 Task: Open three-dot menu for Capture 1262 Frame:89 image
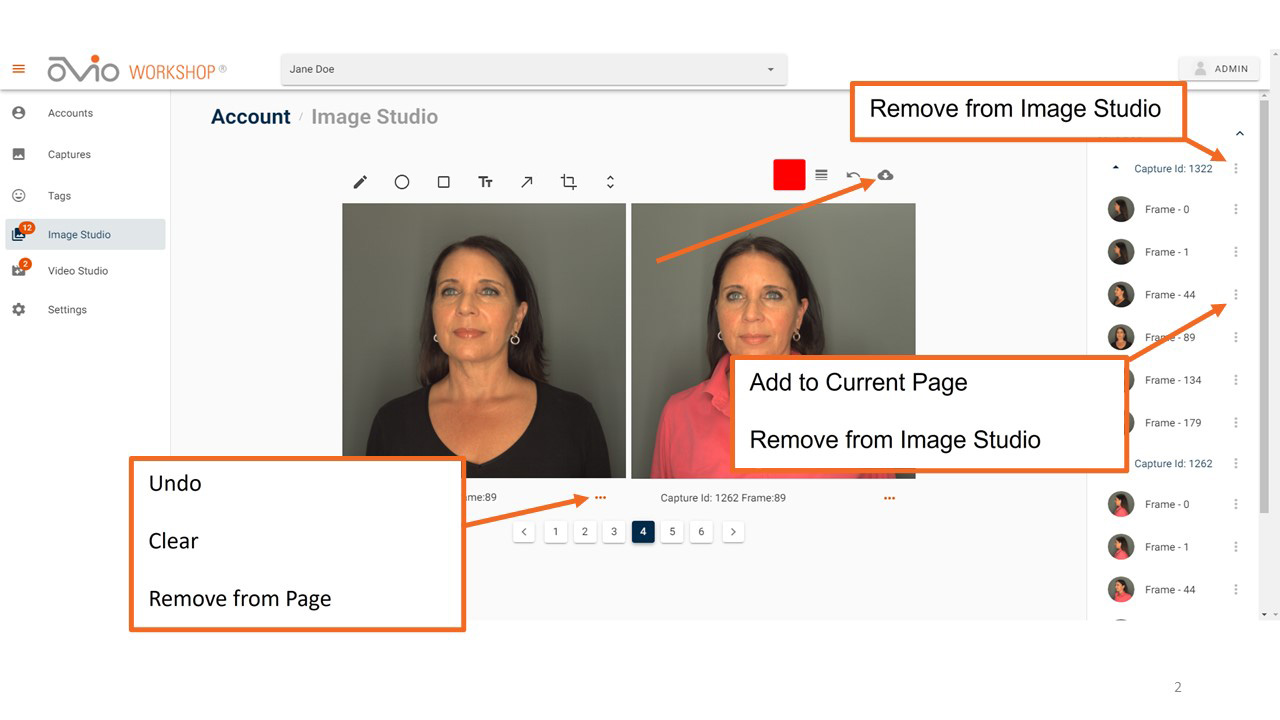[x=889, y=498]
